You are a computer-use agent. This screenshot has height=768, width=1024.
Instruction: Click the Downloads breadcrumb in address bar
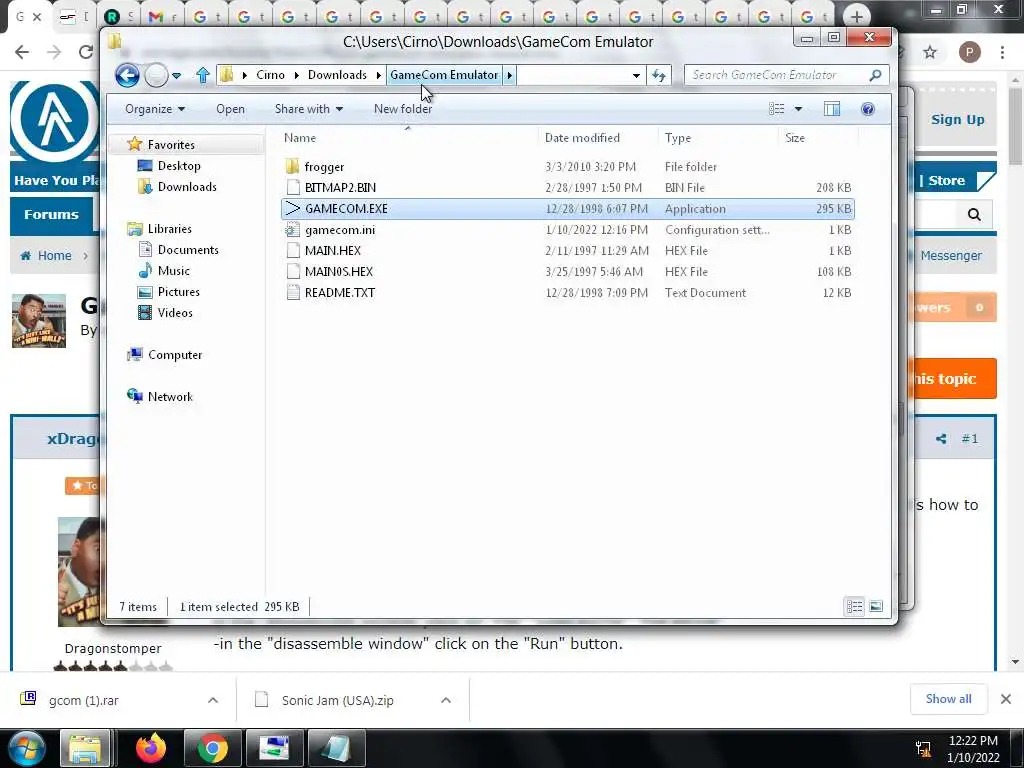pos(337,75)
